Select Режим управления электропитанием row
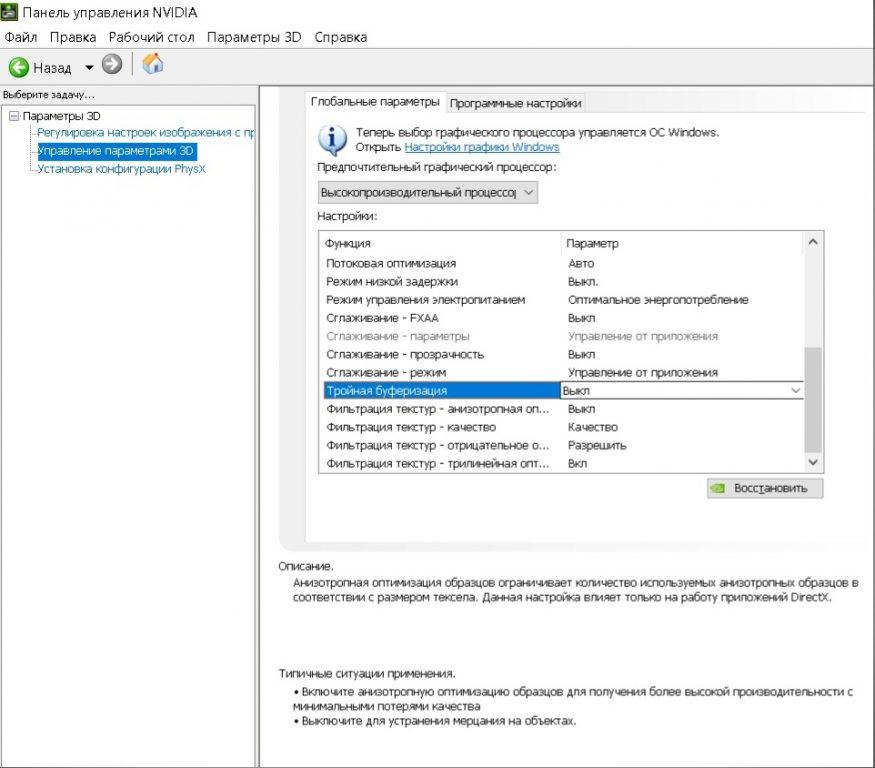The width and height of the screenshot is (875, 768). [x=564, y=300]
